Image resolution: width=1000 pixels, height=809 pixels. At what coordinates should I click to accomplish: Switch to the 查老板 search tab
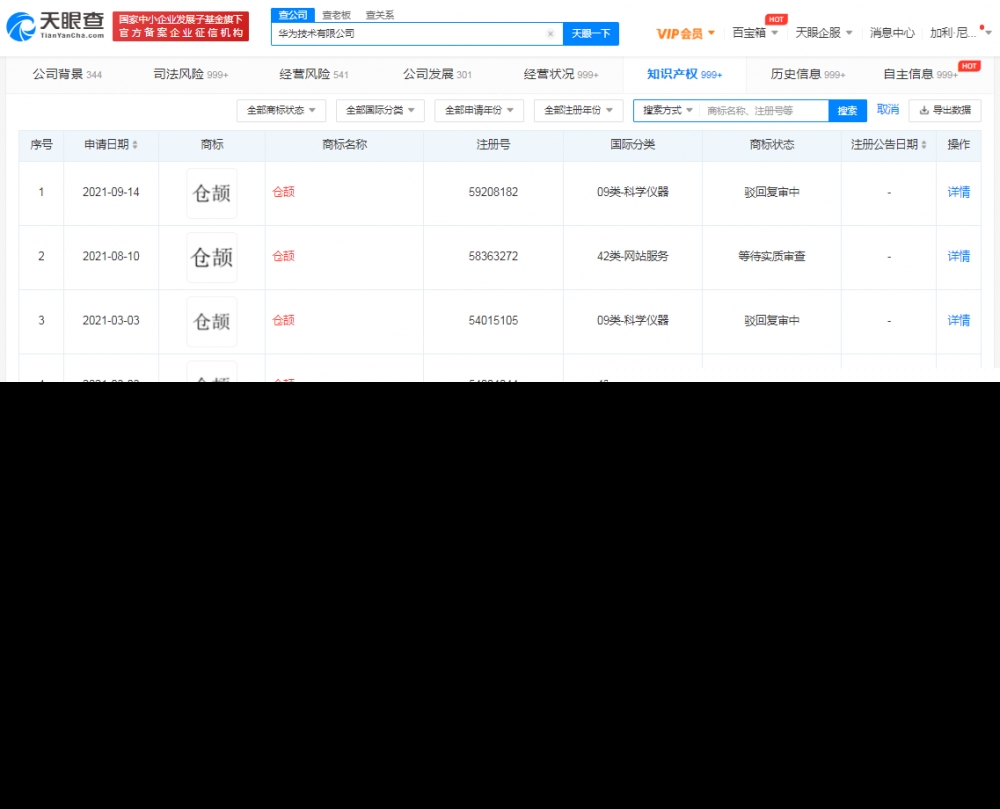[336, 15]
